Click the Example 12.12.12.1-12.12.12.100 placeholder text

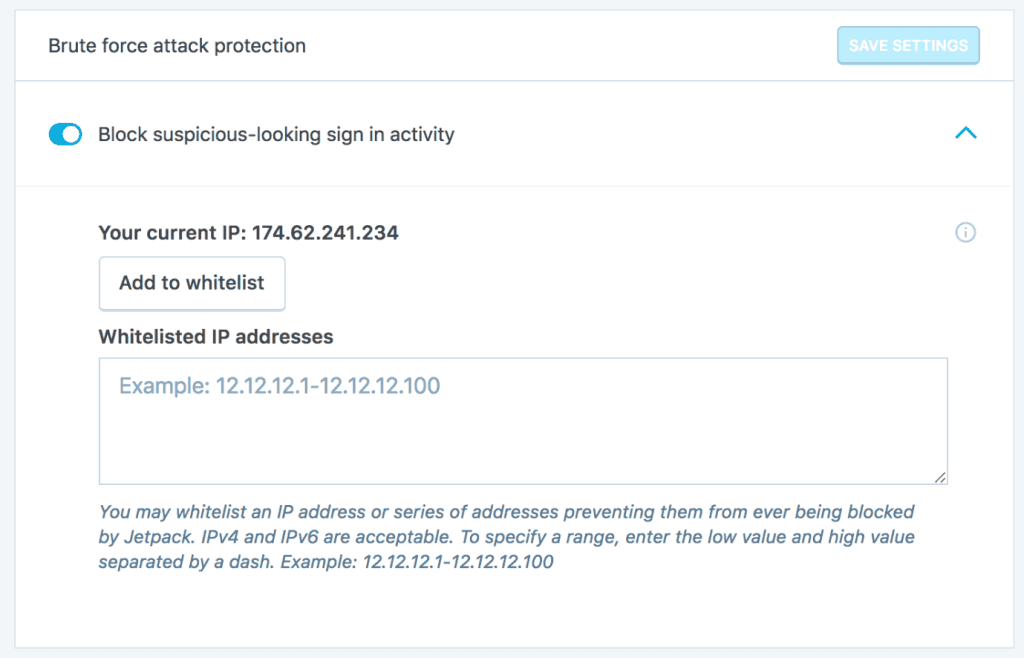coord(280,386)
